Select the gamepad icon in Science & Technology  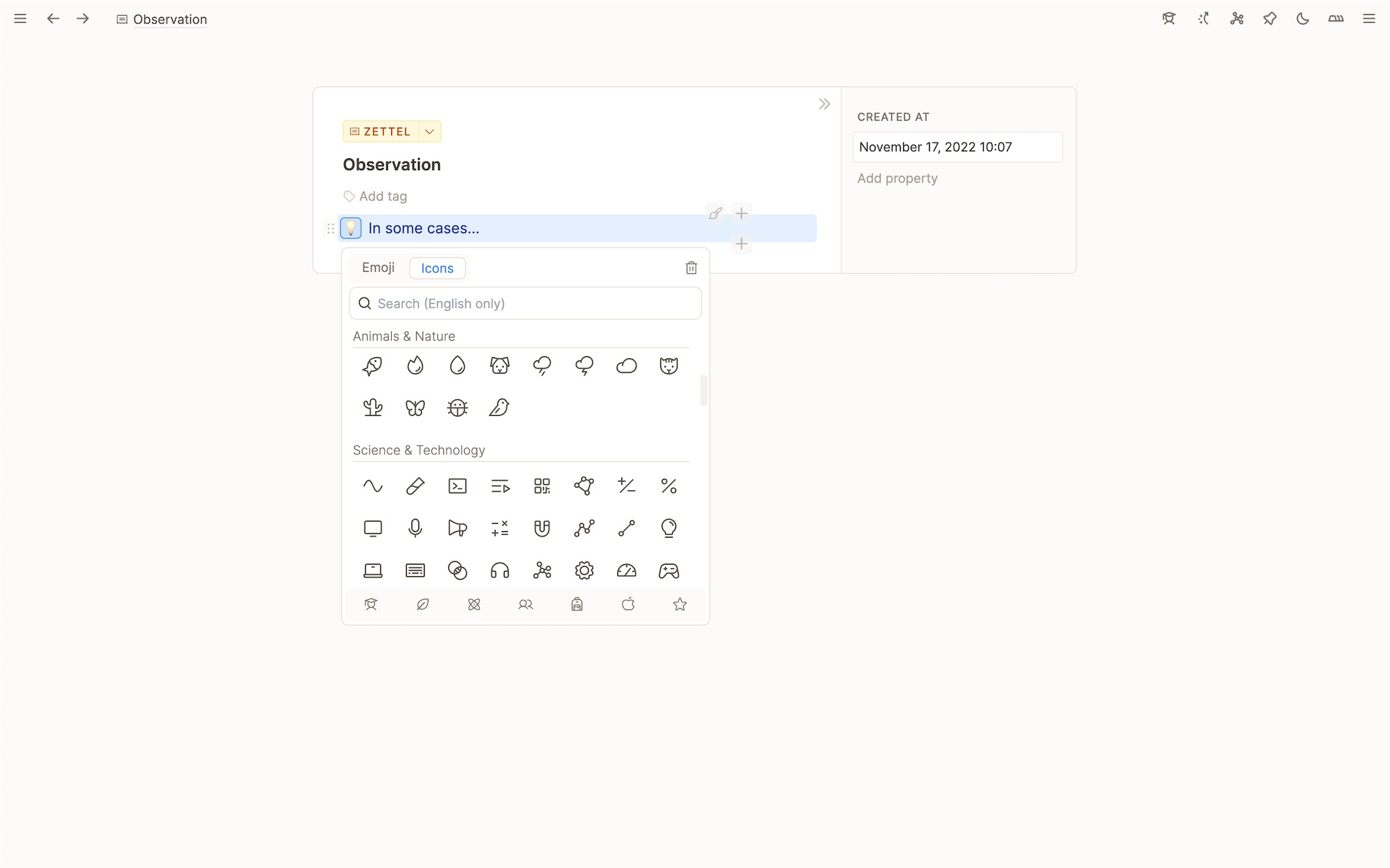tap(669, 570)
